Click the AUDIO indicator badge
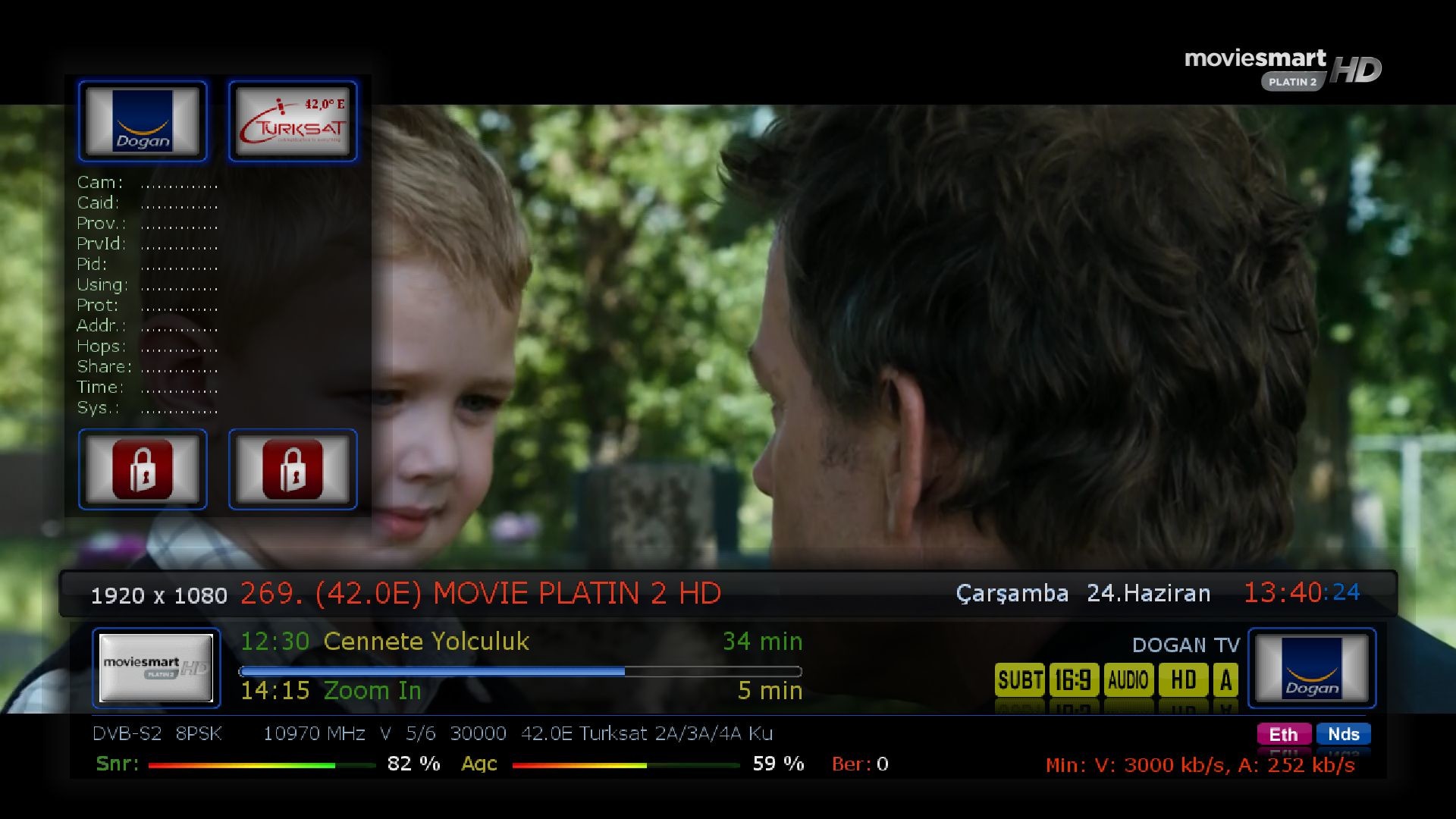Viewport: 1456px width, 819px height. click(1128, 680)
